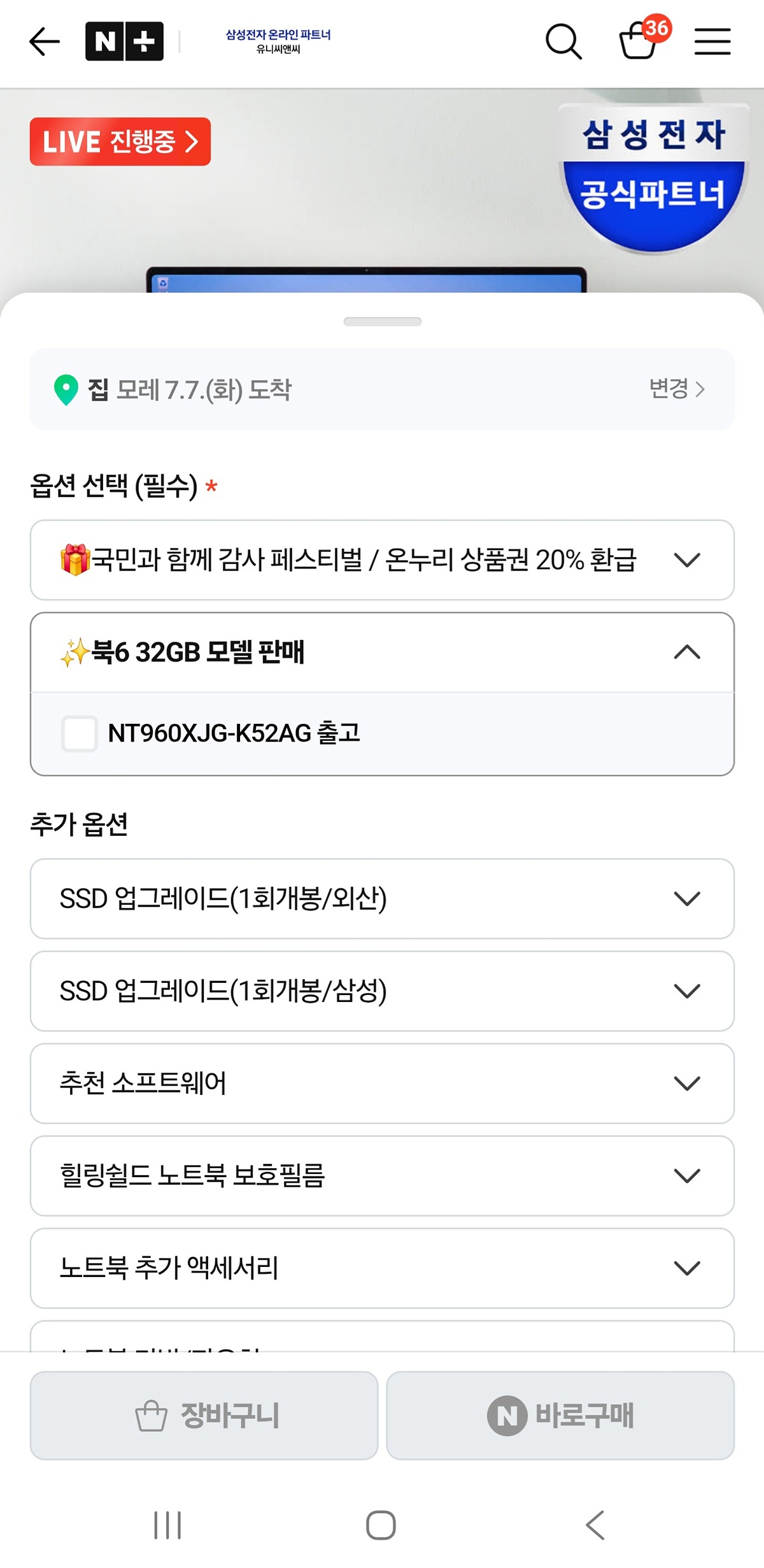Click the 바로구매 buy now button

[x=560, y=1415]
